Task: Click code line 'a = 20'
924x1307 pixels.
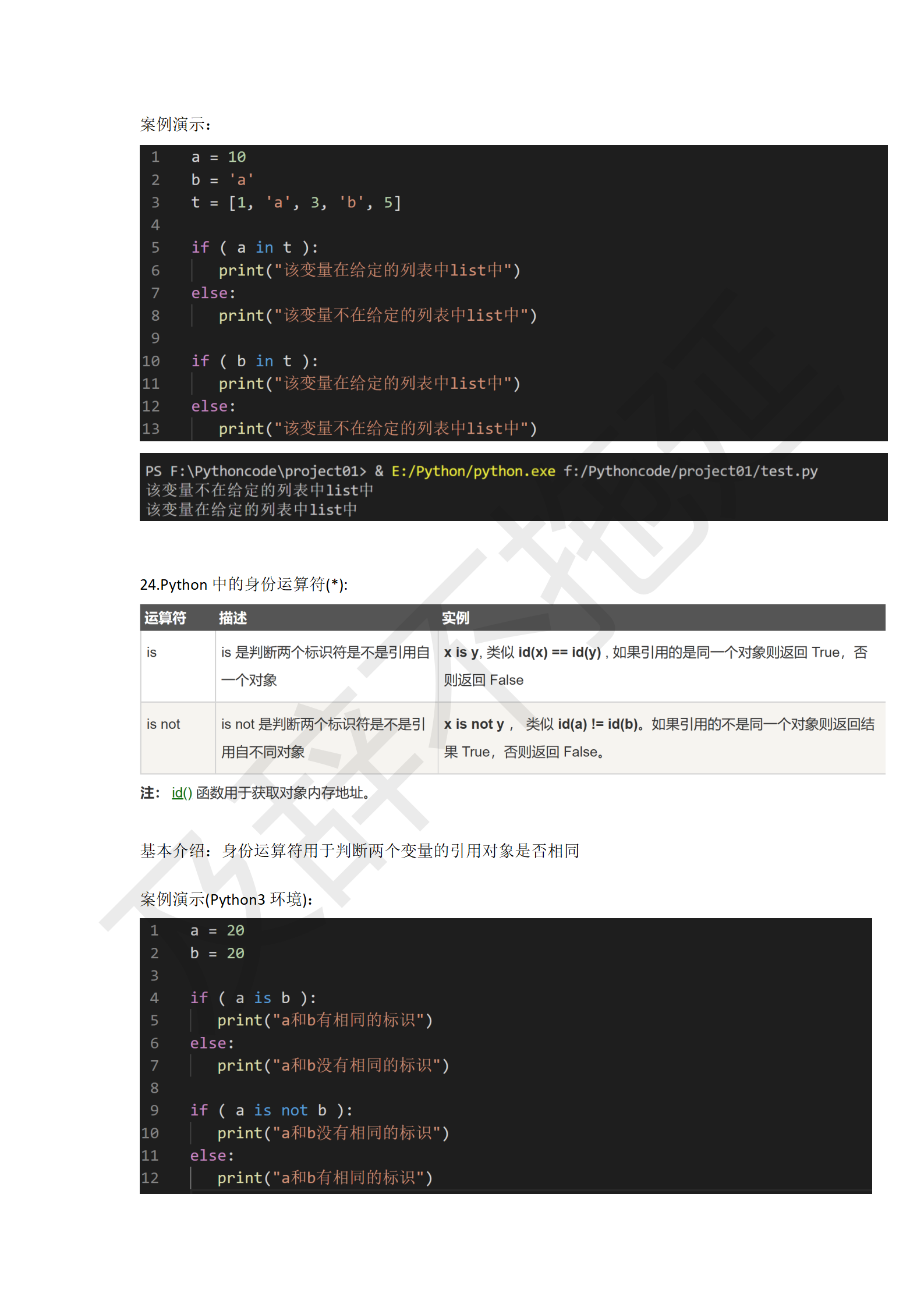Action: click(217, 931)
